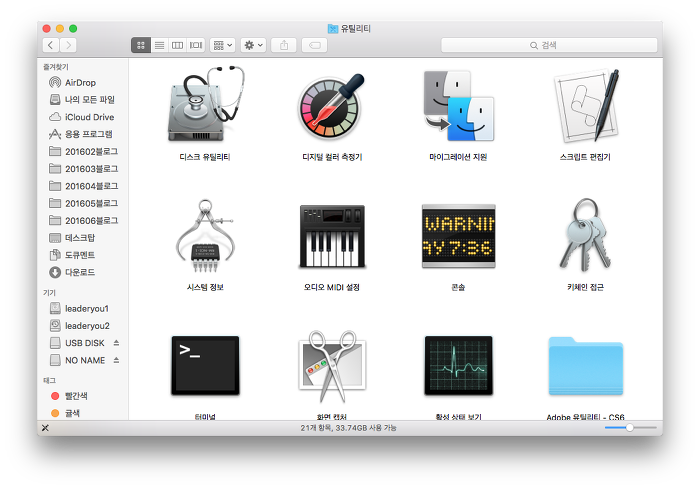This screenshot has height=489, width=700.
Task: Select NO NAME volume in sidebar
Action: click(77, 360)
